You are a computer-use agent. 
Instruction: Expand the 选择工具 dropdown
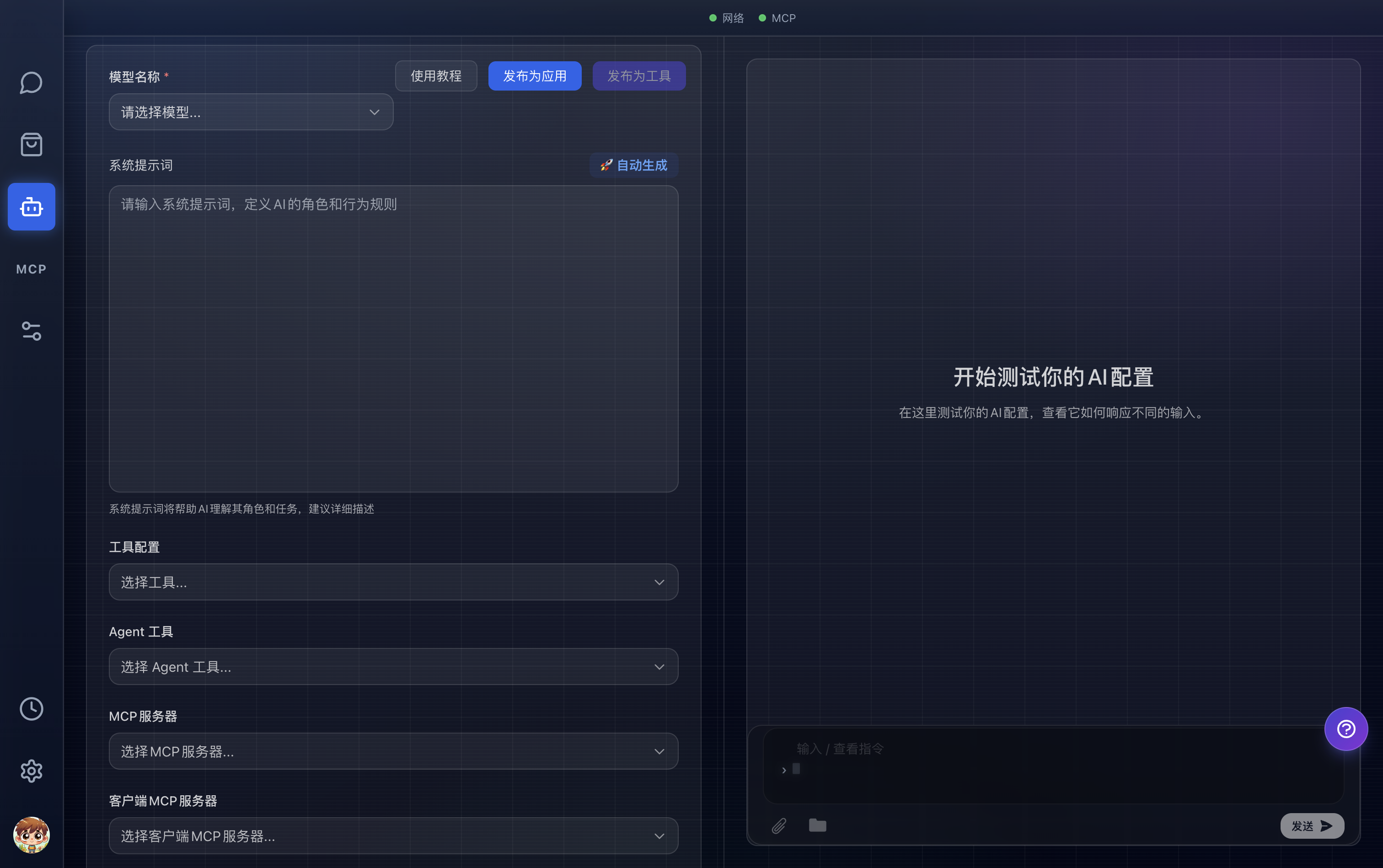tap(393, 582)
